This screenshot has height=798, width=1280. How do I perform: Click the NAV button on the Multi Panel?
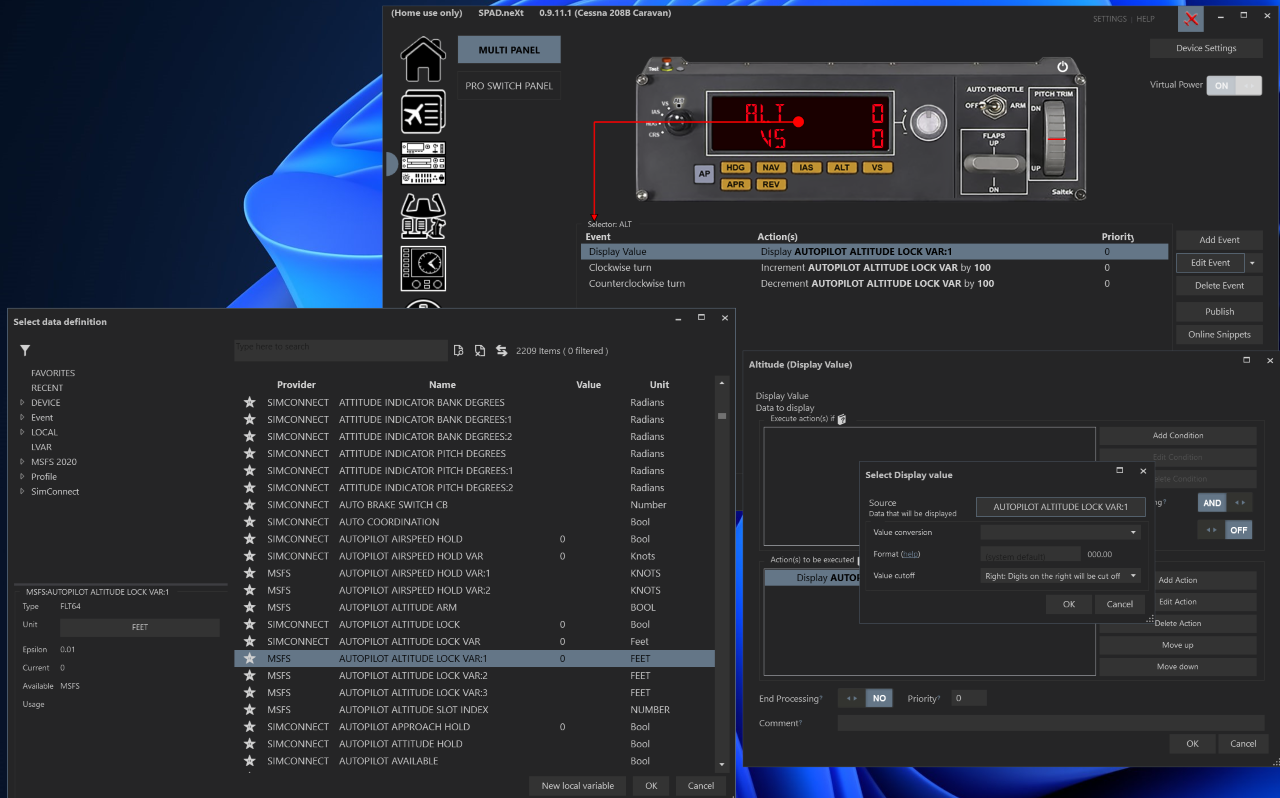(770, 168)
